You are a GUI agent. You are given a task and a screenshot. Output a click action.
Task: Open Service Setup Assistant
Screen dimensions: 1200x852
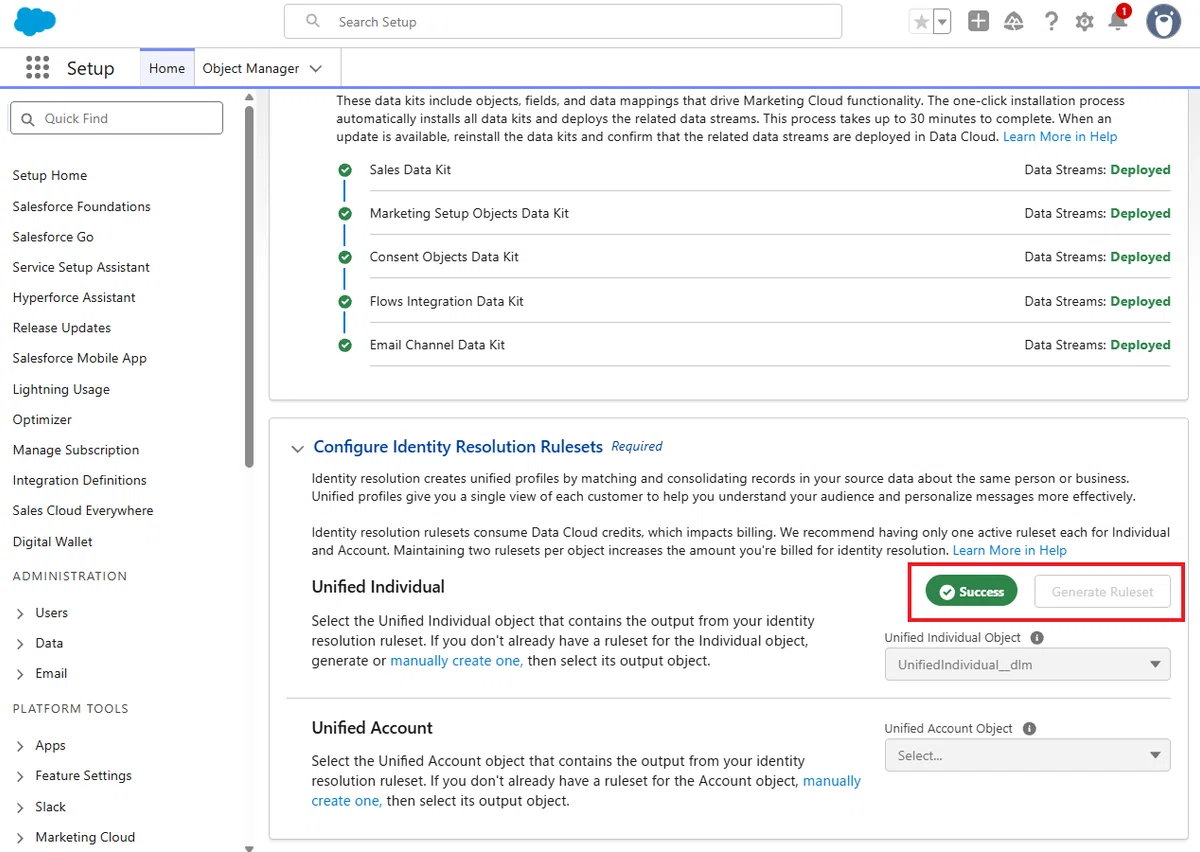(81, 267)
